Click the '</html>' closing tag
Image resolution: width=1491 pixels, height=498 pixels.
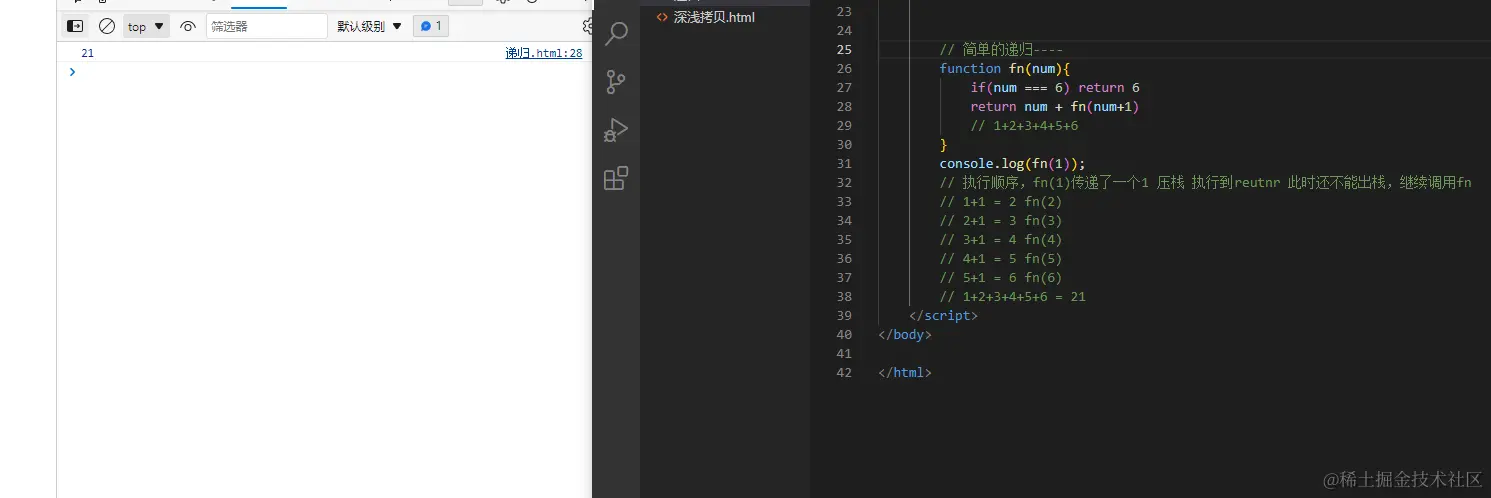coord(905,372)
